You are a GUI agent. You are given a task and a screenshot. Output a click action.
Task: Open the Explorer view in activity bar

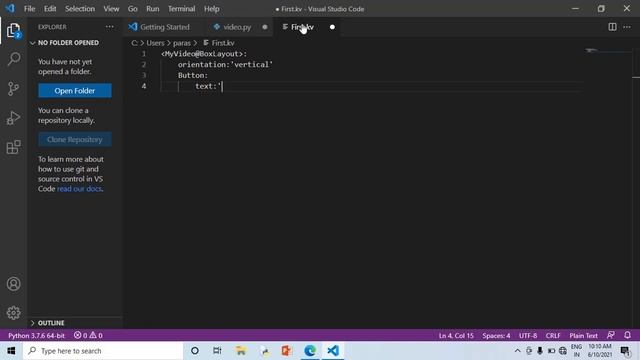[x=13, y=31]
